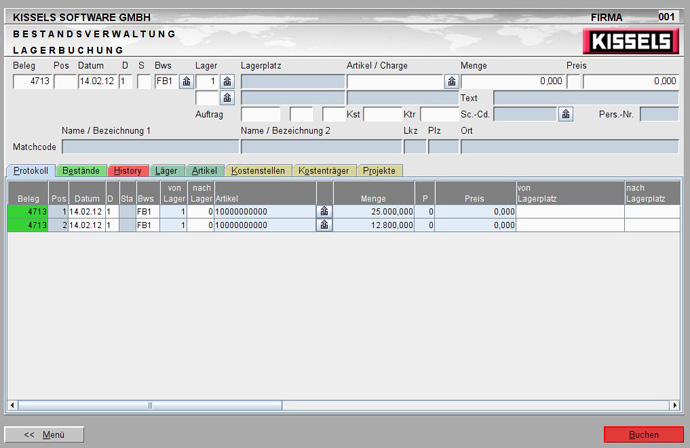This screenshot has width=690, height=448.
Task: Open the Projekte tab
Action: (x=379, y=171)
